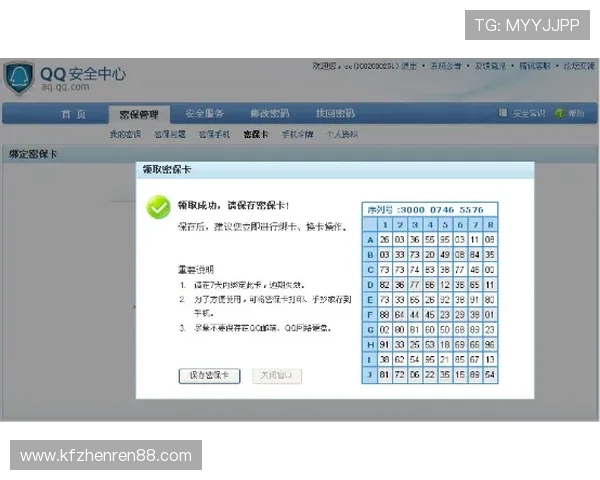Click column header 8 in the card table

tap(490, 225)
